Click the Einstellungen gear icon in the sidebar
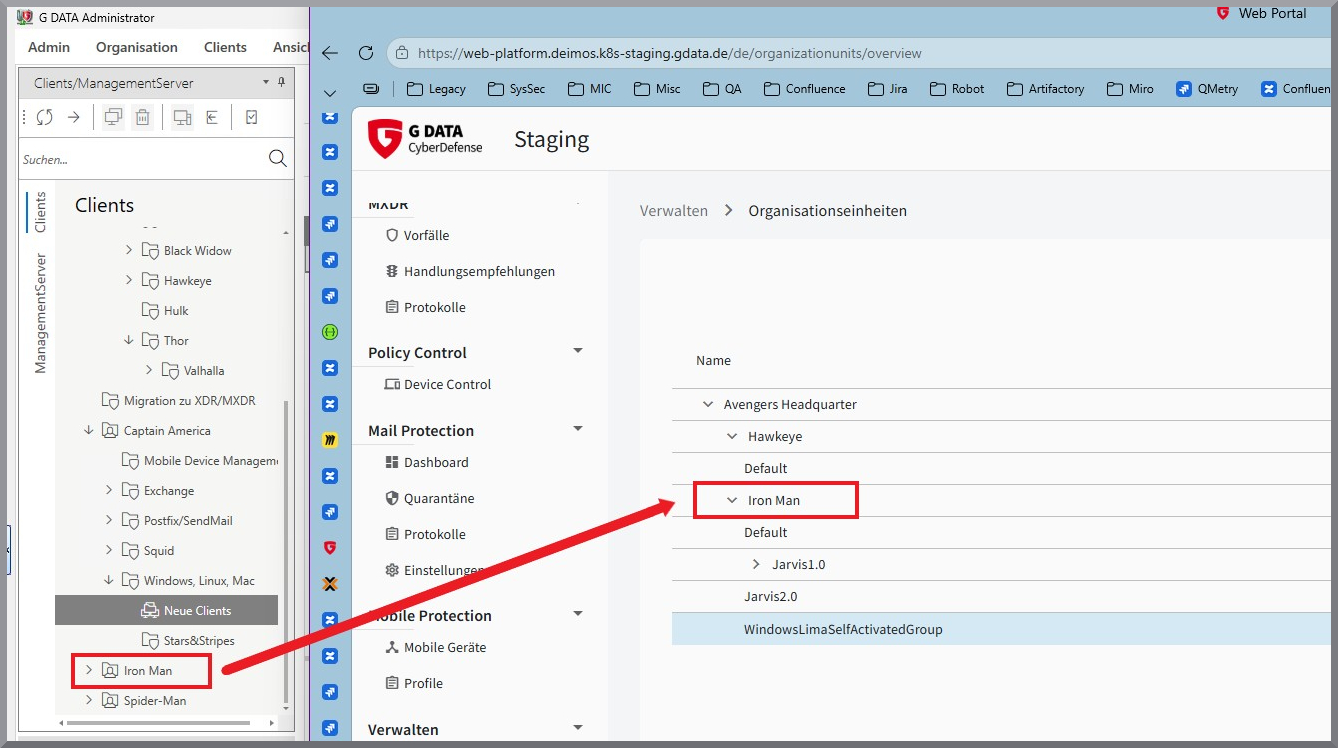The image size is (1338, 748). pos(392,570)
